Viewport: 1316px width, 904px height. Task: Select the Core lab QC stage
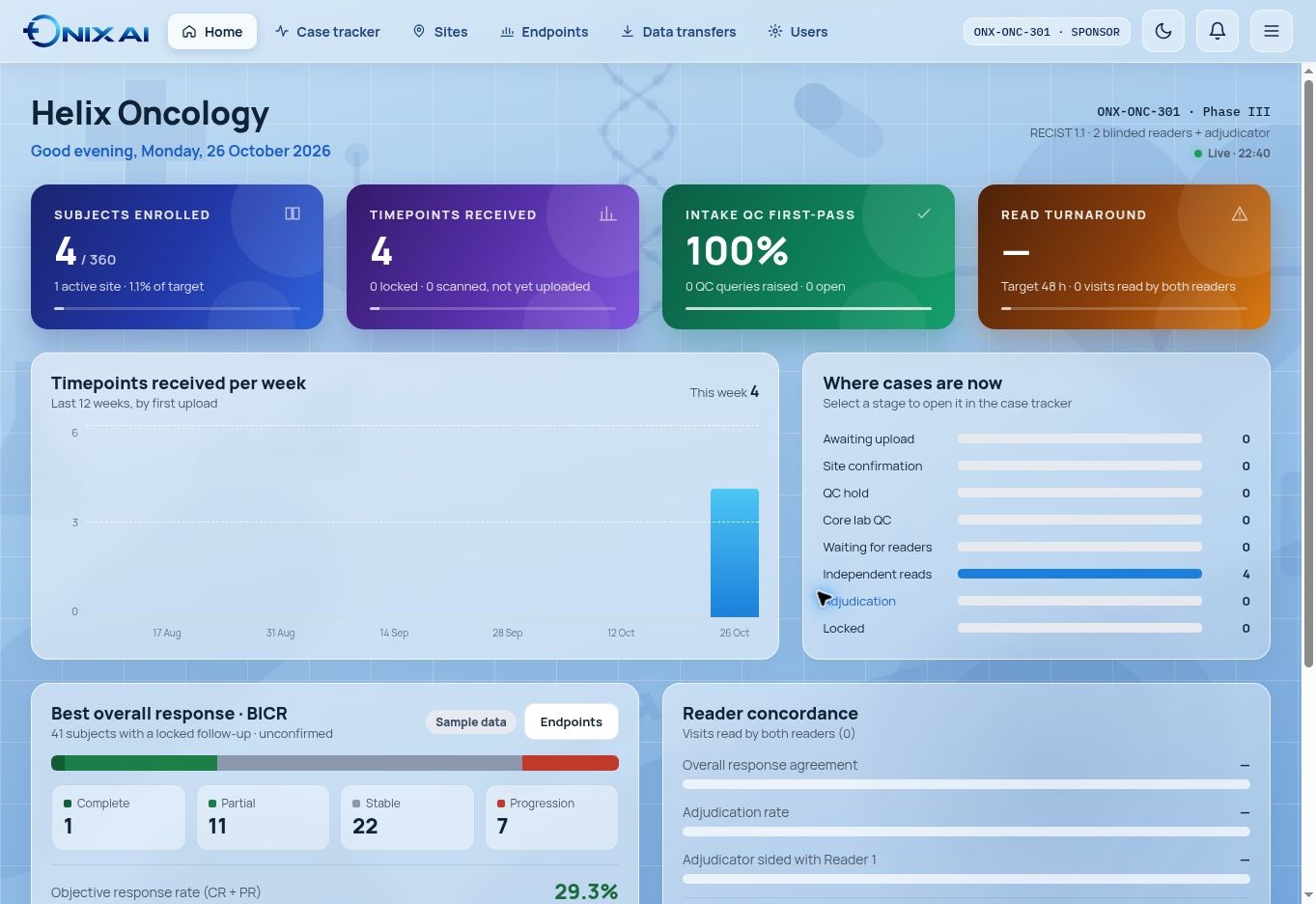[1036, 520]
